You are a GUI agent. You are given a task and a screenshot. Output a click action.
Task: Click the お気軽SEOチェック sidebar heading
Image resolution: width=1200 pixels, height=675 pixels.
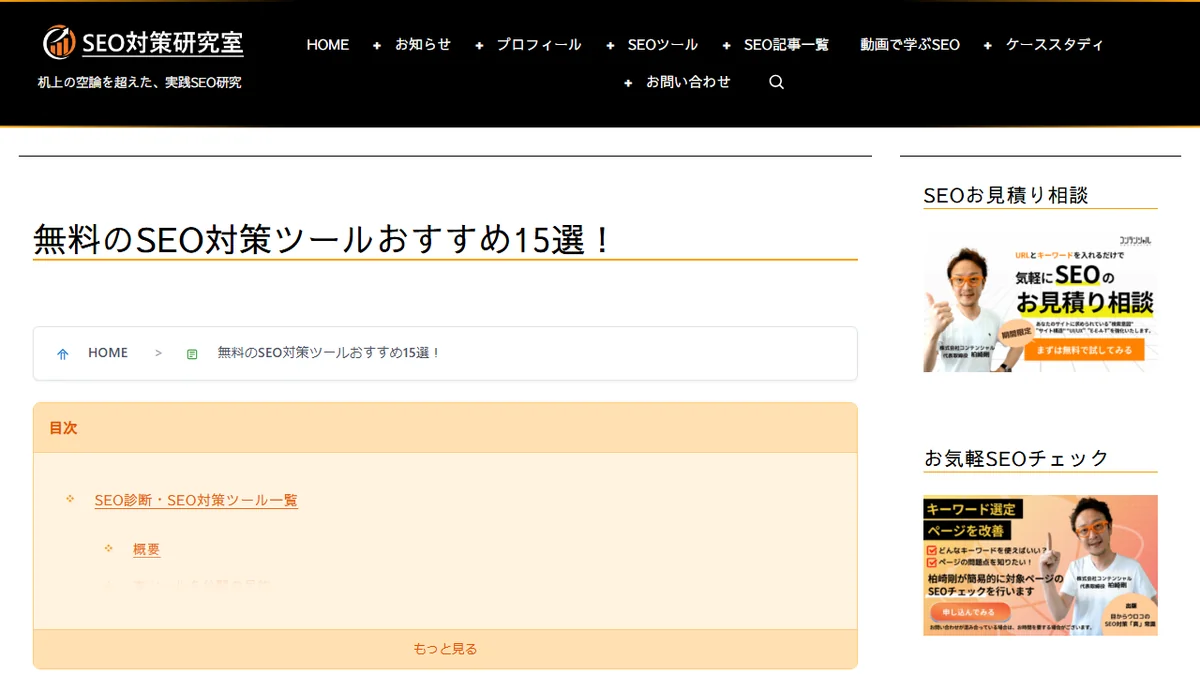point(1017,458)
